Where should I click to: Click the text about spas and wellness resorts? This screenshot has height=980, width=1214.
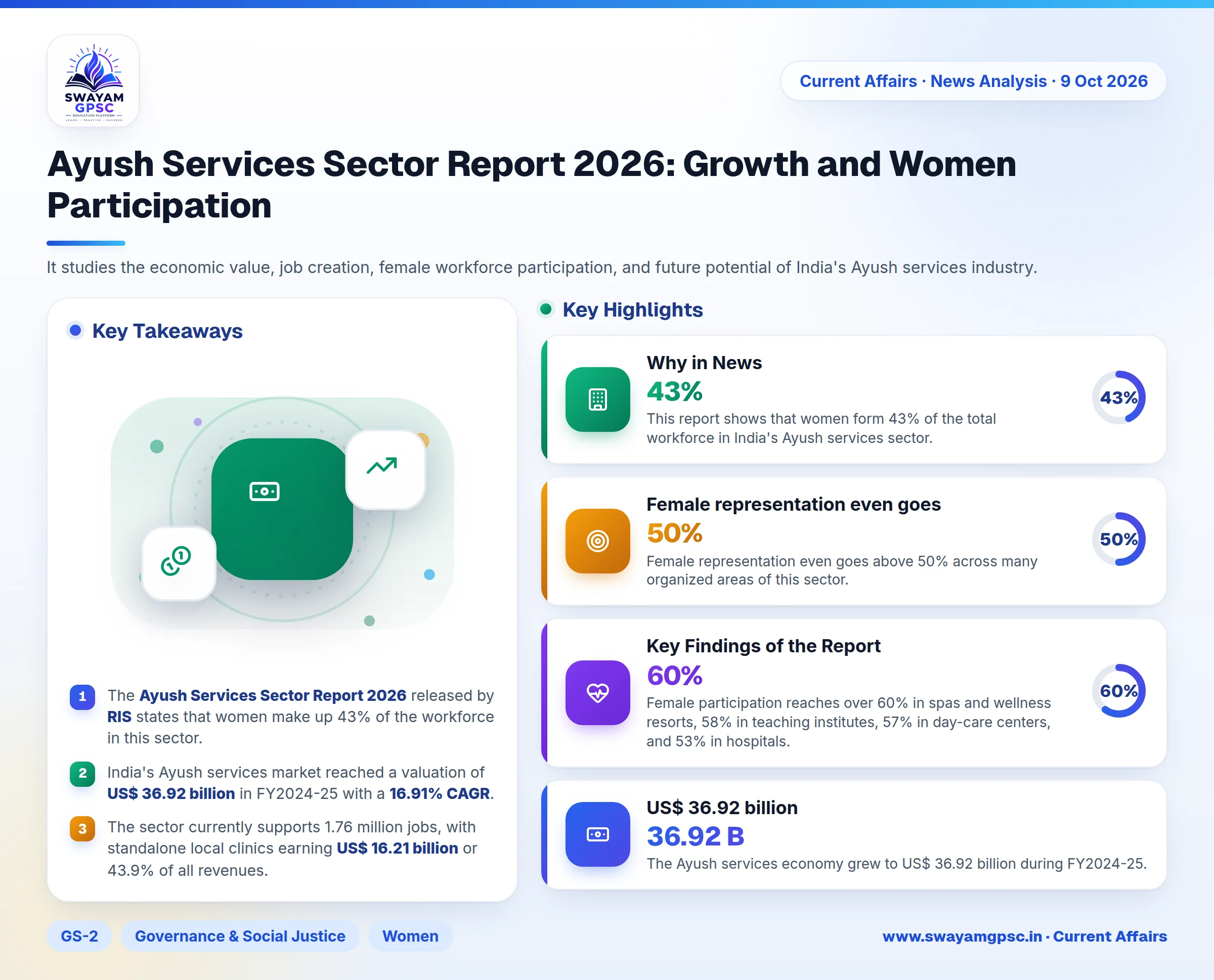click(x=849, y=722)
